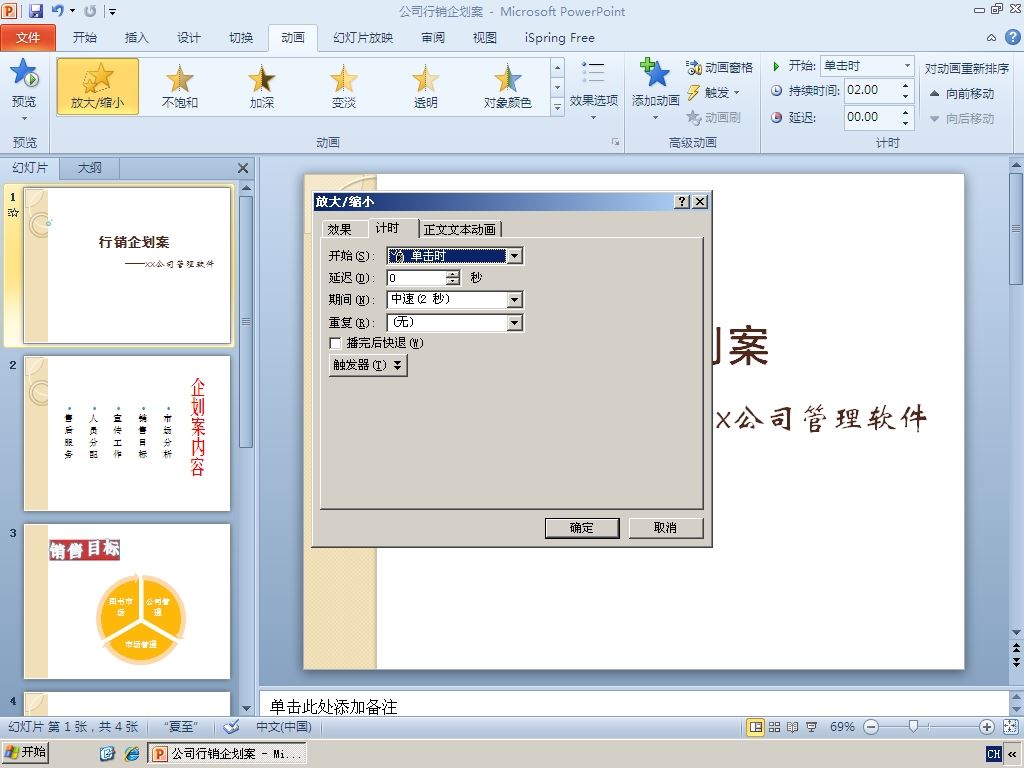The image size is (1024, 768).
Task: Click the Save icon in quick access toolbar
Action: pyautogui.click(x=36, y=11)
